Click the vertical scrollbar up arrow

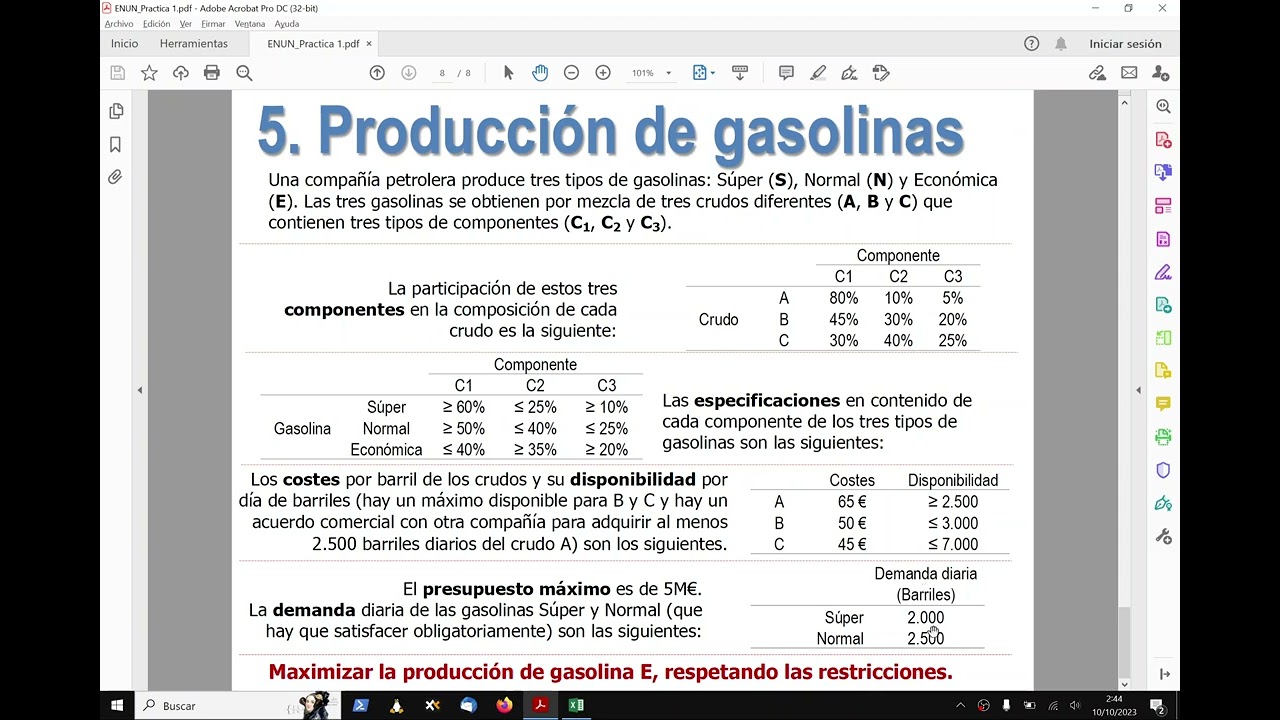1124,103
